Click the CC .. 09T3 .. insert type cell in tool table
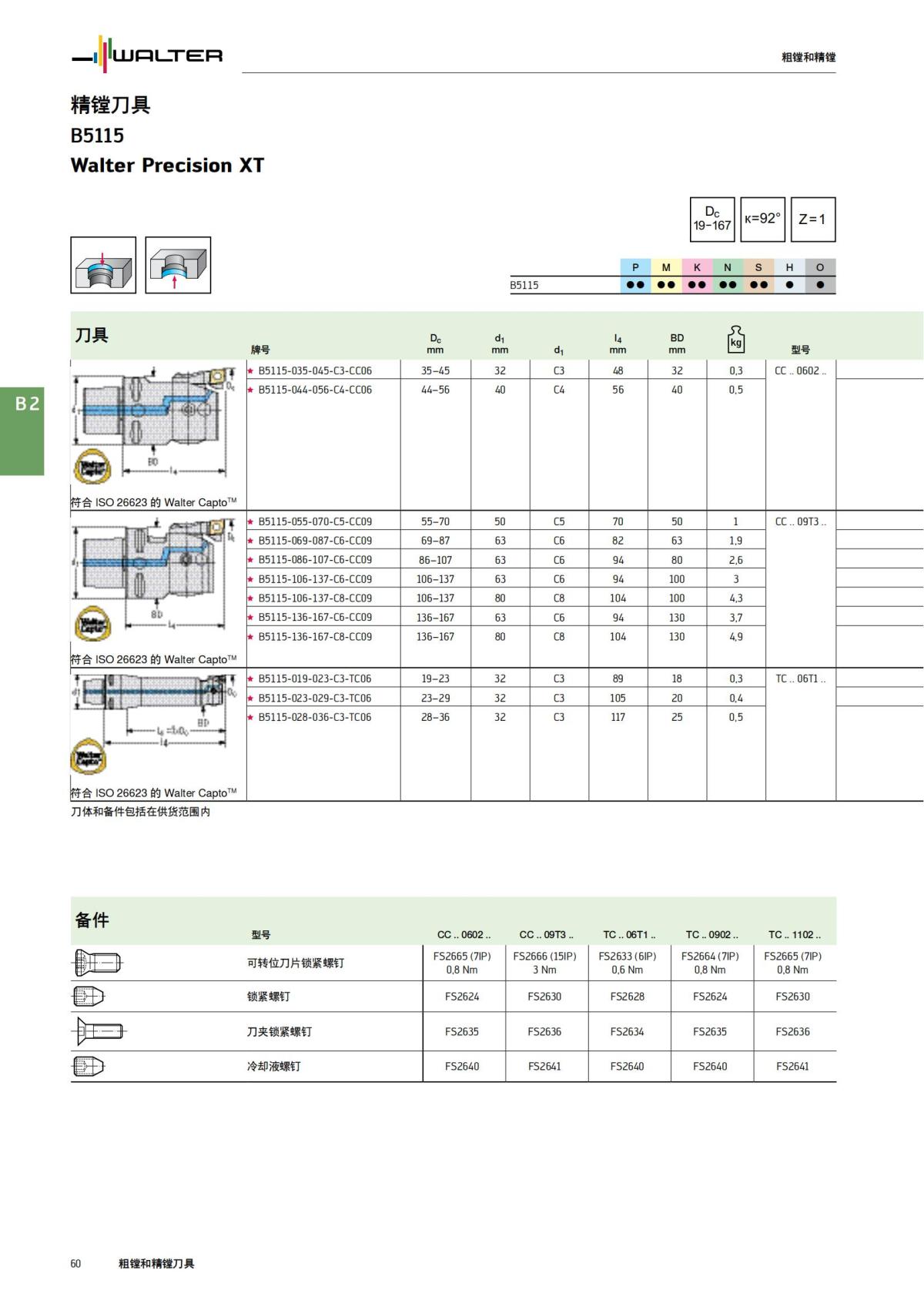This screenshot has height=1307, width=924. point(801,521)
